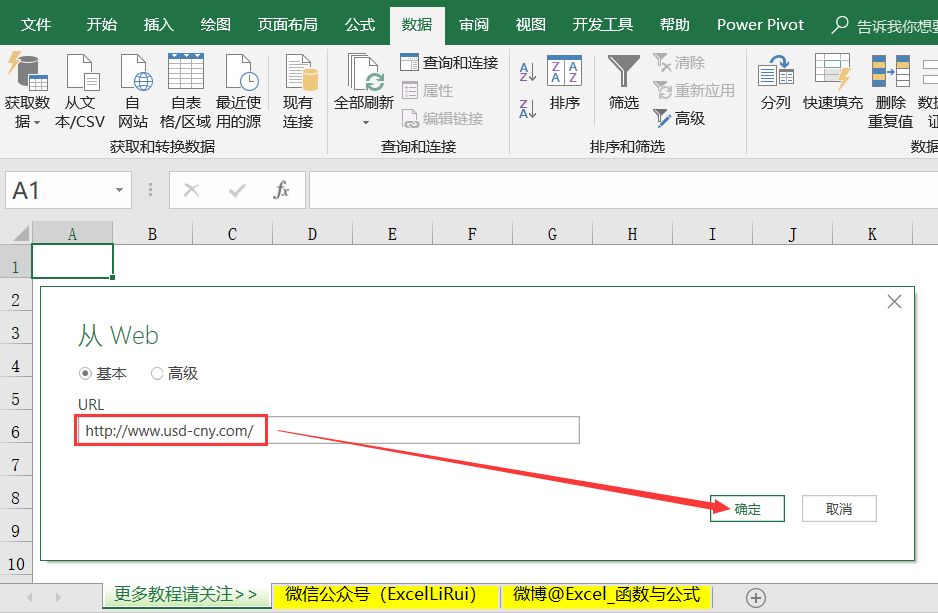Confirm the dialog with 确定 button
Image resolution: width=938 pixels, height=613 pixels.
(747, 508)
